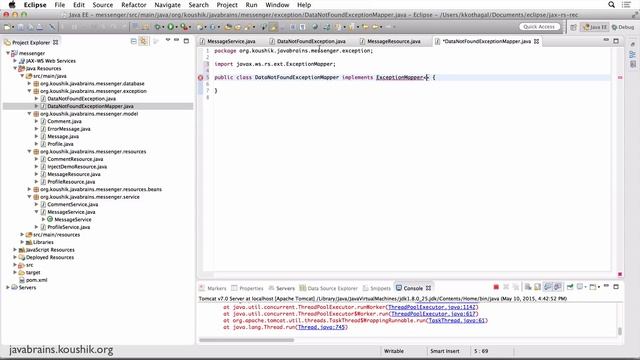Switch to MessageService.java editor tab

click(231, 41)
